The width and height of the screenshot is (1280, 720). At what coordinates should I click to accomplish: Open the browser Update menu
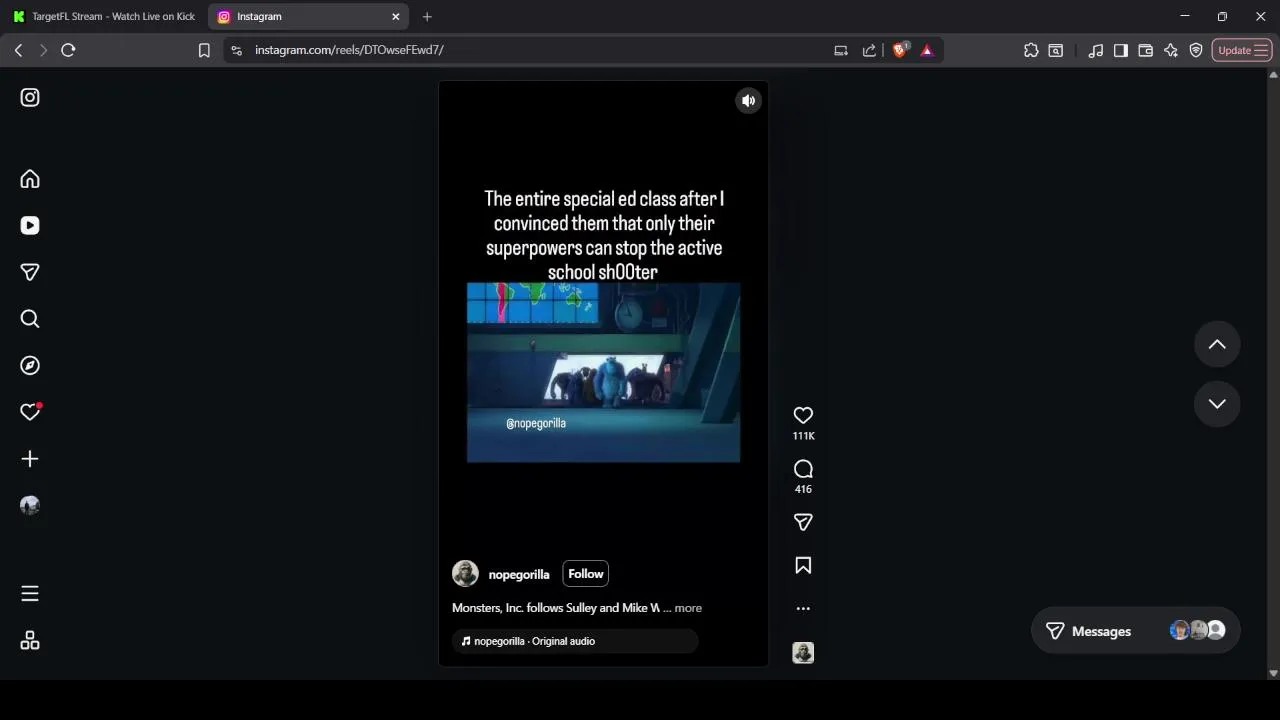click(1242, 50)
